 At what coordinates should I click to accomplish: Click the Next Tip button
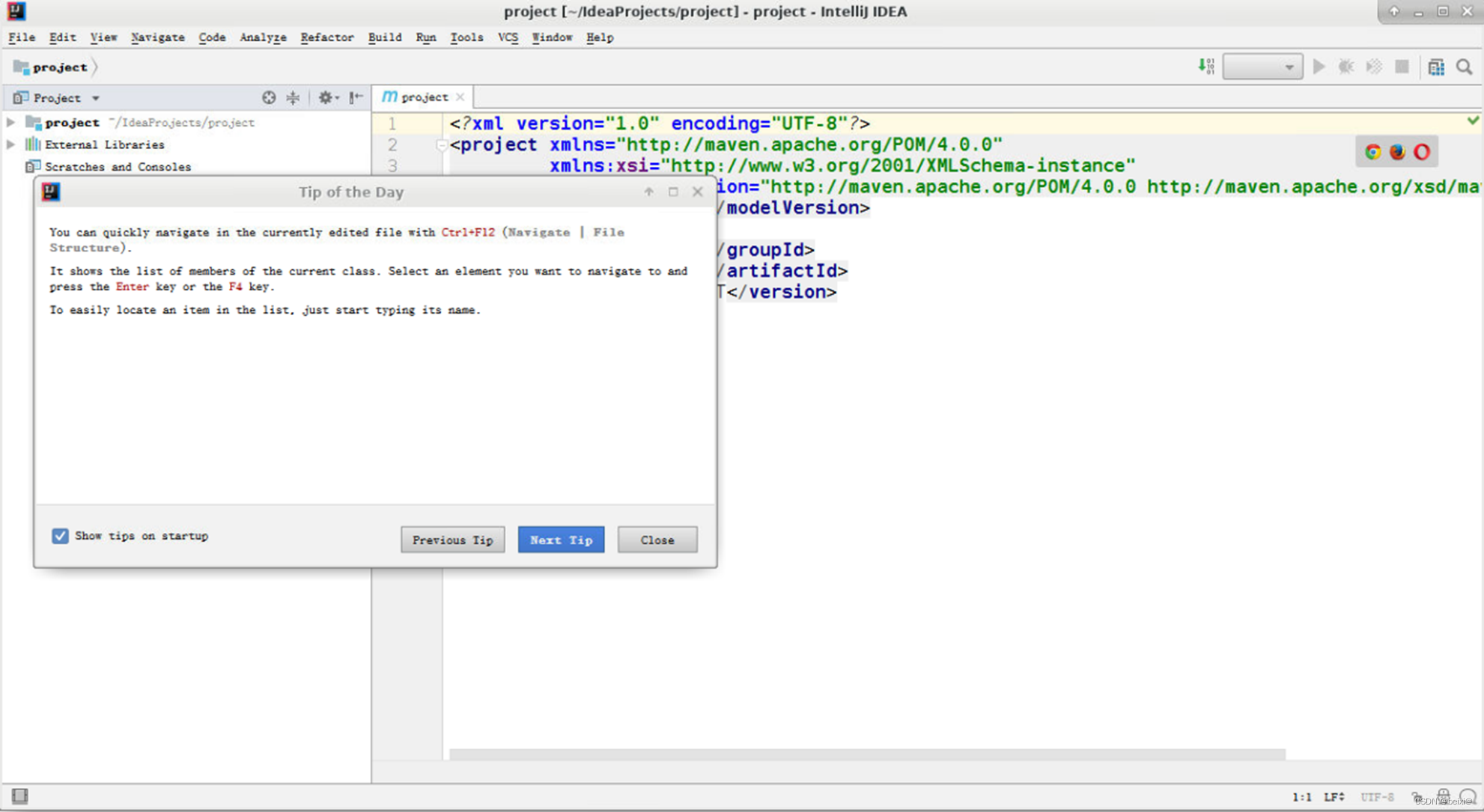point(561,540)
